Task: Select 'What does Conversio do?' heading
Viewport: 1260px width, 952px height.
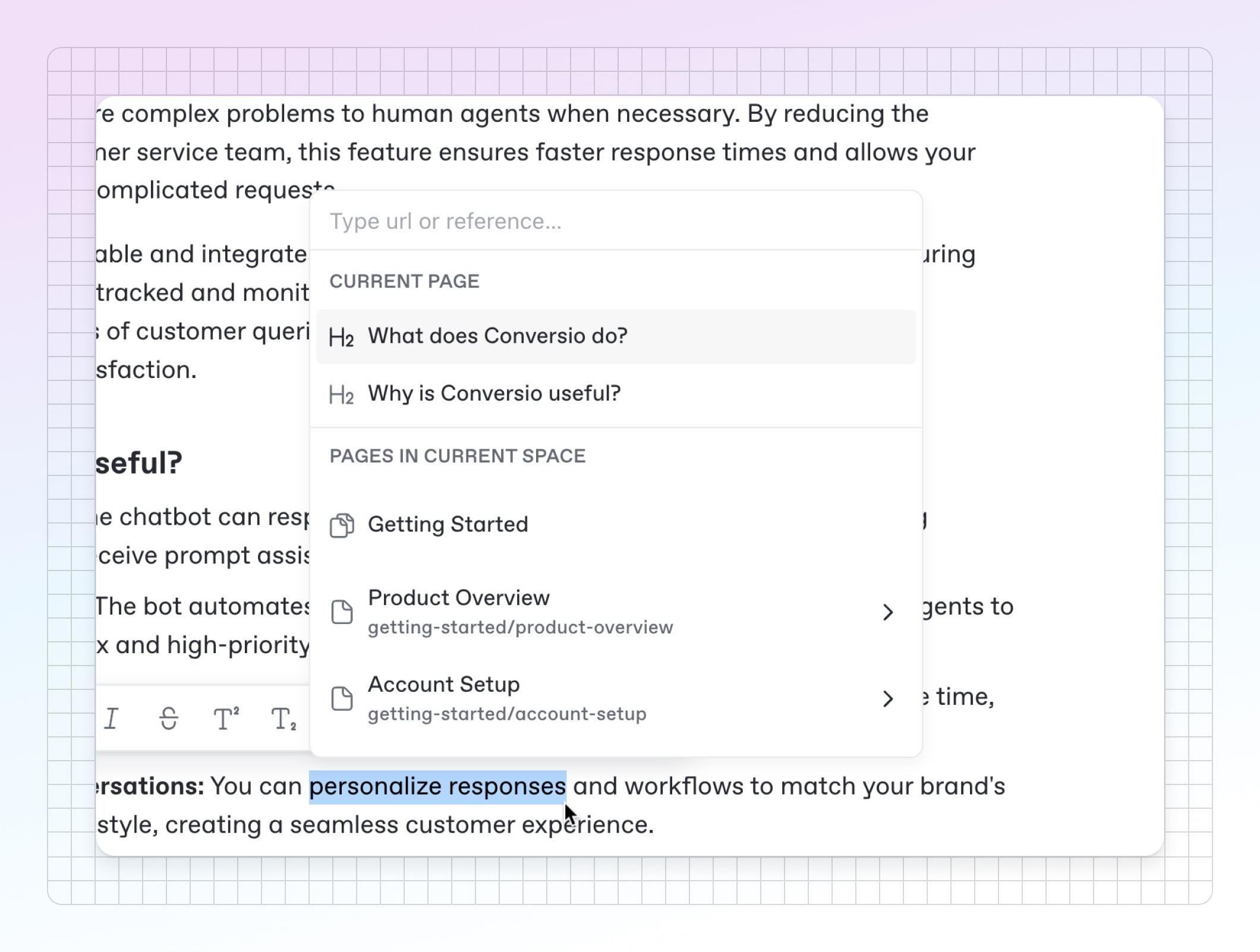Action: click(616, 336)
